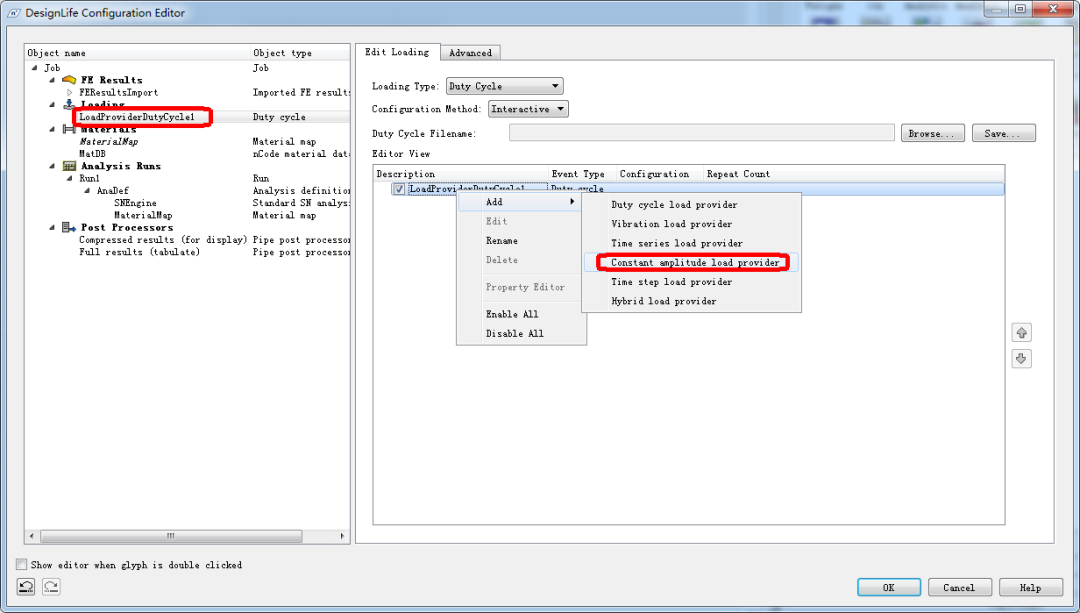Click the DesignLife app icon in title bar
Image resolution: width=1080 pixels, height=613 pixels.
[x=14, y=13]
